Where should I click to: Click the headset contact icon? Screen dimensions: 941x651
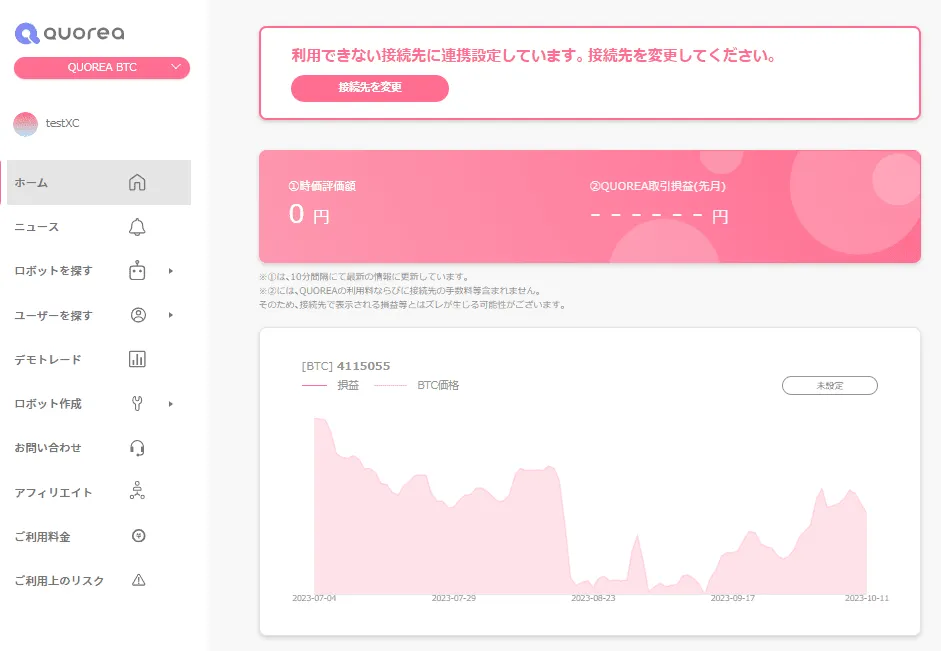pyautogui.click(x=138, y=448)
